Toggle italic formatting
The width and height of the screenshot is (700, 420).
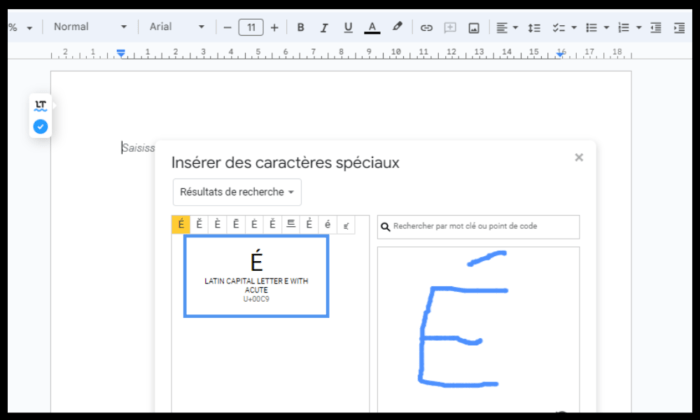click(x=324, y=28)
